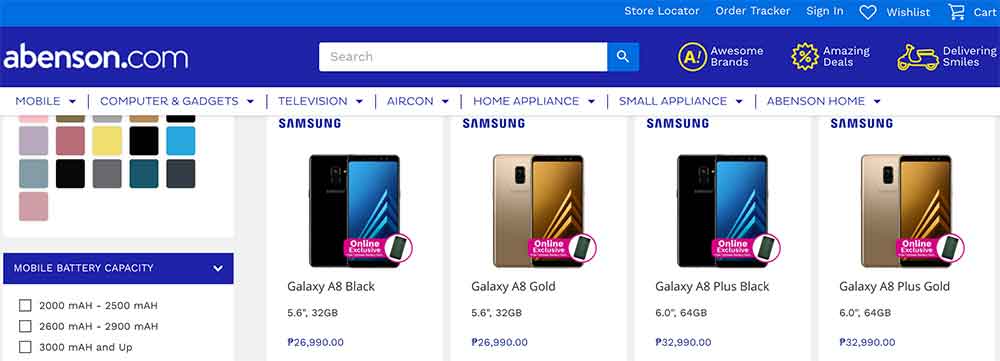
Task: Open the Wishlist heart icon
Action: tap(868, 12)
